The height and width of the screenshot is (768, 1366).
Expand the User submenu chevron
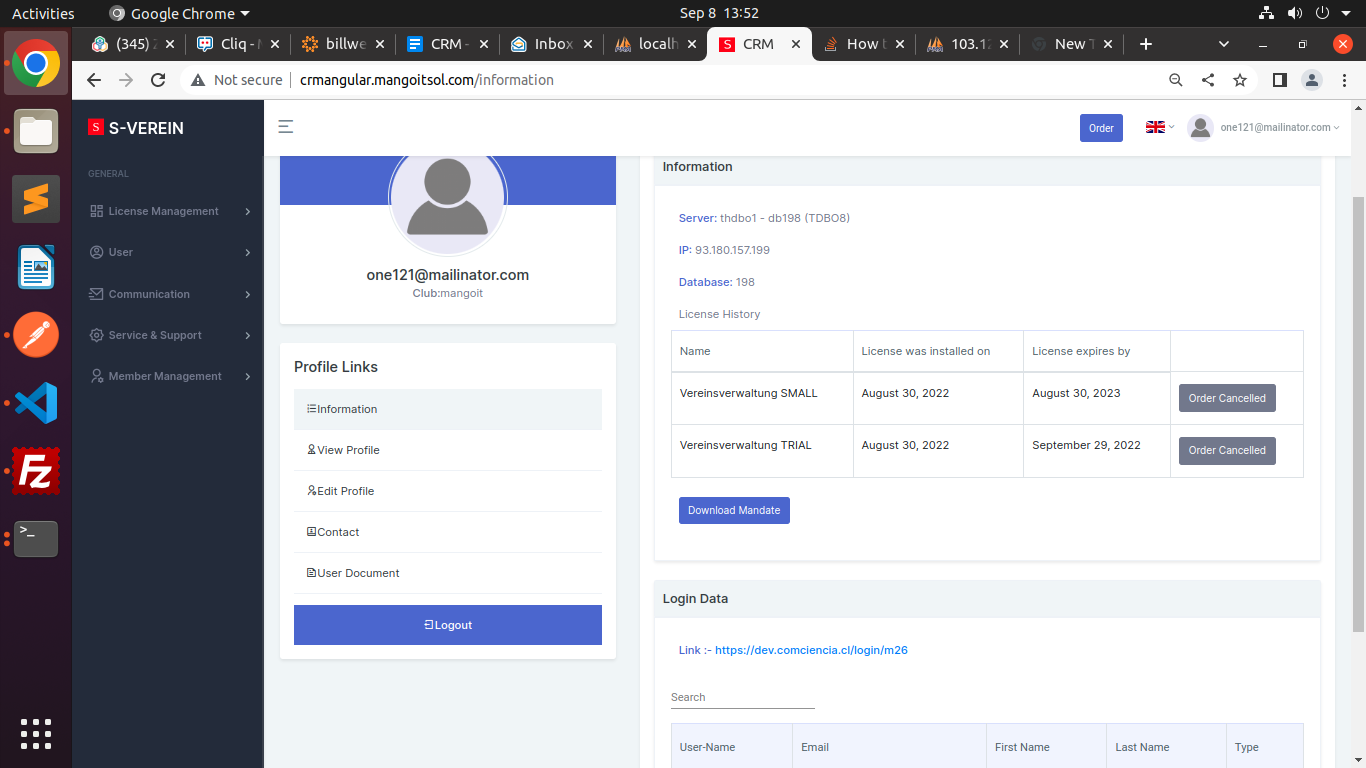pos(248,252)
